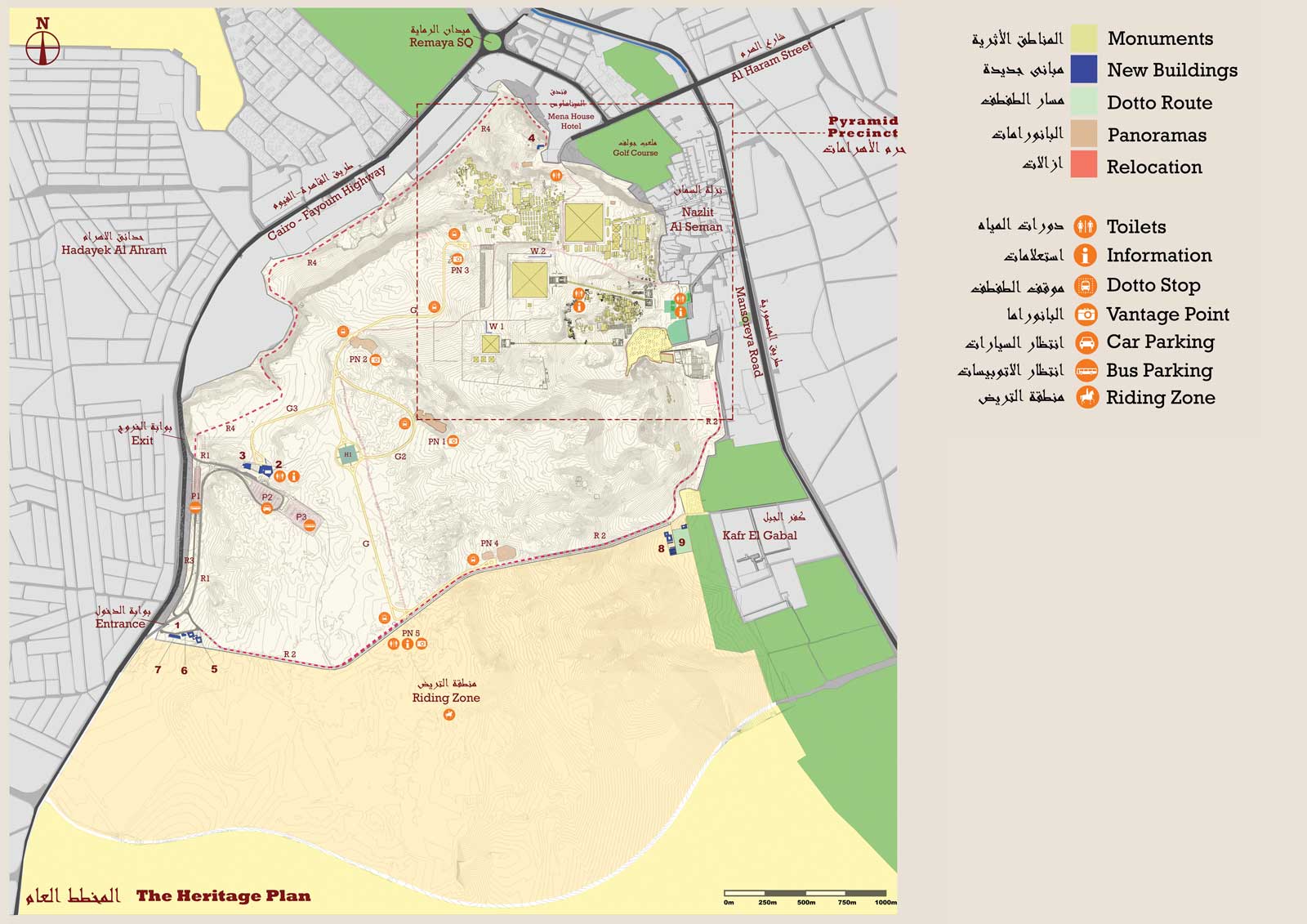Toggle the Monuments legend color entry
The width and height of the screenshot is (1307, 924).
[1086, 38]
